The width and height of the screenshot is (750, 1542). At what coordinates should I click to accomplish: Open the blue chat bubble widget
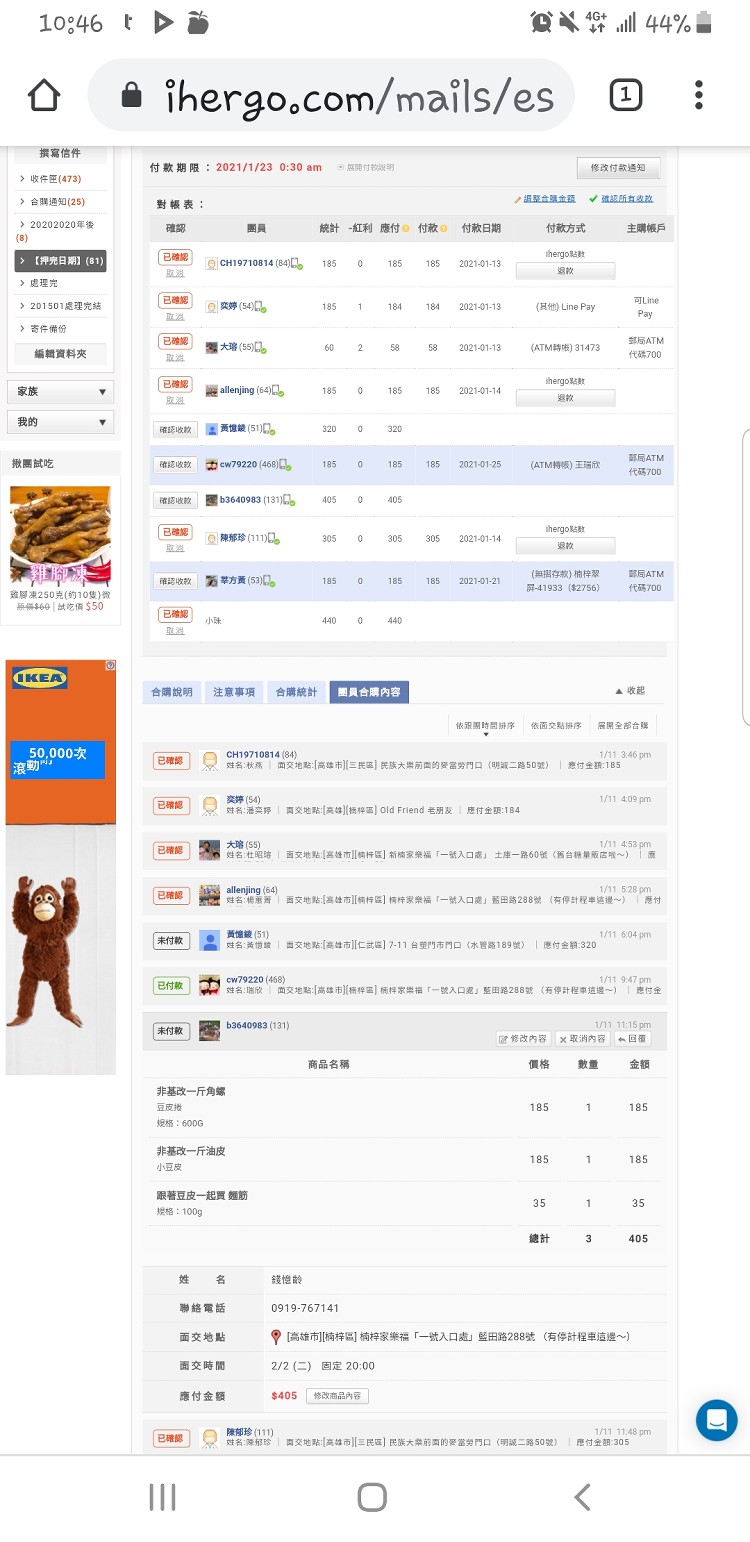pyautogui.click(x=716, y=1419)
